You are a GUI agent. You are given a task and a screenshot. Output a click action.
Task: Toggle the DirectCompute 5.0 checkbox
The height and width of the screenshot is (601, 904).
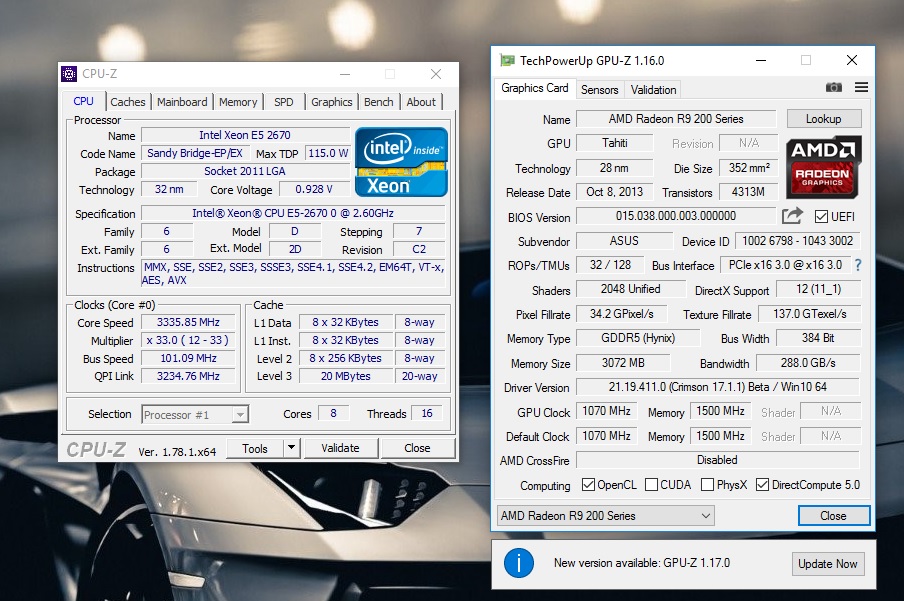[762, 484]
